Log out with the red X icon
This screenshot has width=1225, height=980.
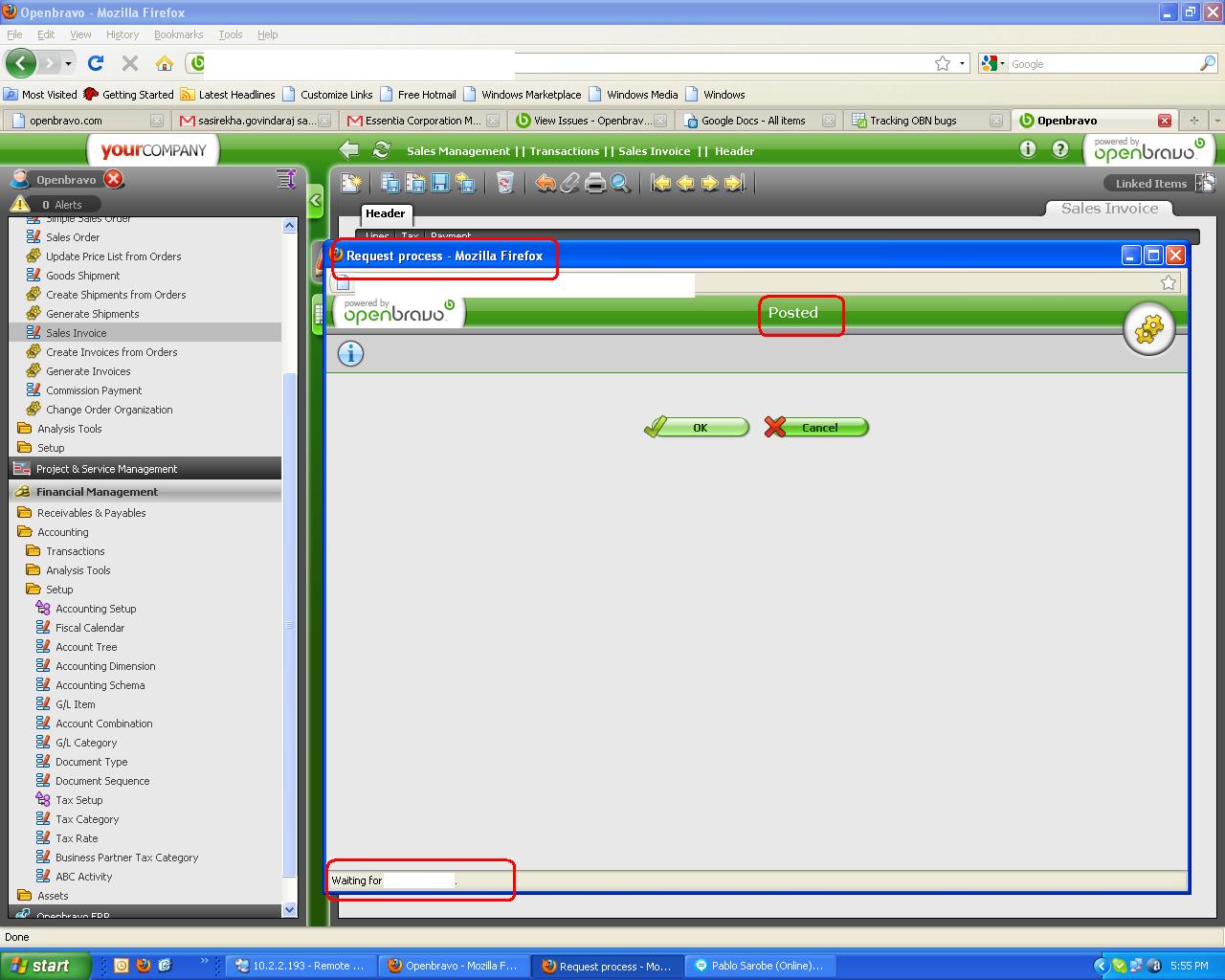[x=114, y=179]
